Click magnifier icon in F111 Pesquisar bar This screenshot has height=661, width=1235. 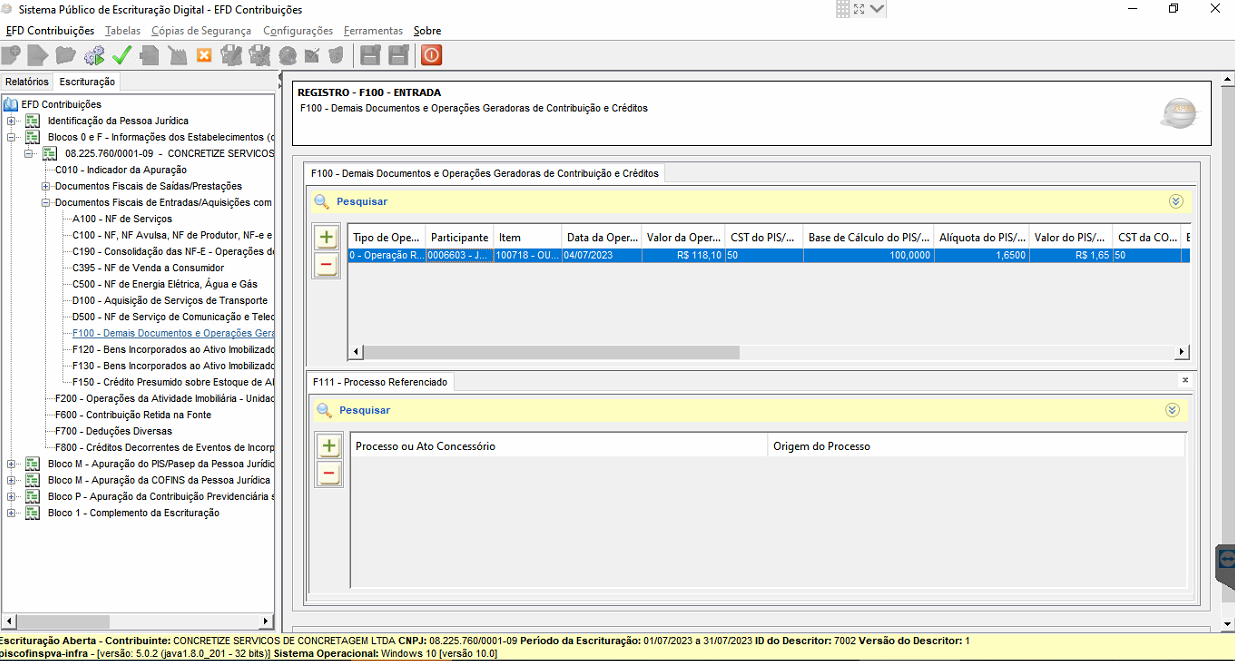point(324,410)
